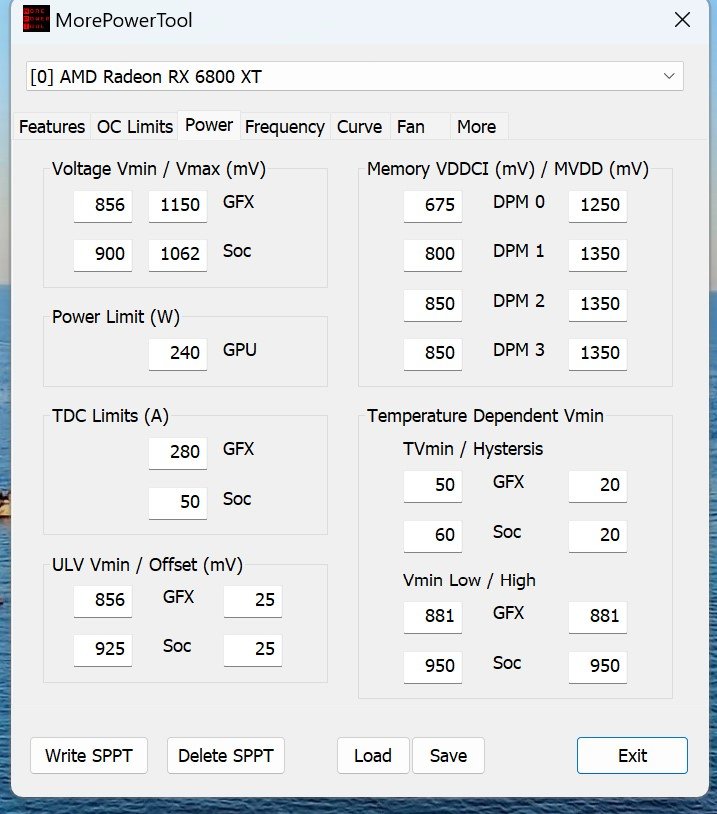The height and width of the screenshot is (814, 717).
Task: Edit the DPM 2 MVDD field 1350
Action: pyautogui.click(x=598, y=304)
